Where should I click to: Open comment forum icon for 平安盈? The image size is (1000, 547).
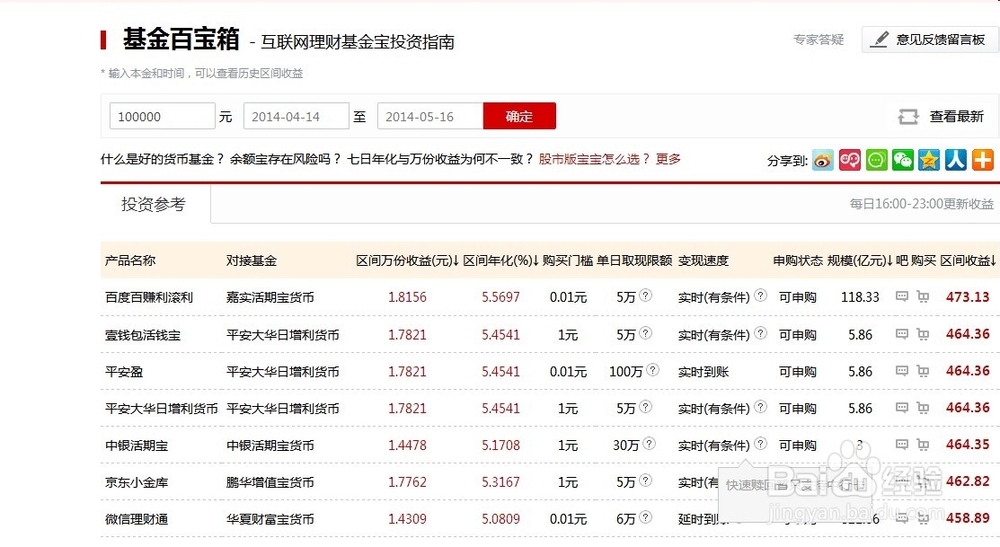pos(902,370)
